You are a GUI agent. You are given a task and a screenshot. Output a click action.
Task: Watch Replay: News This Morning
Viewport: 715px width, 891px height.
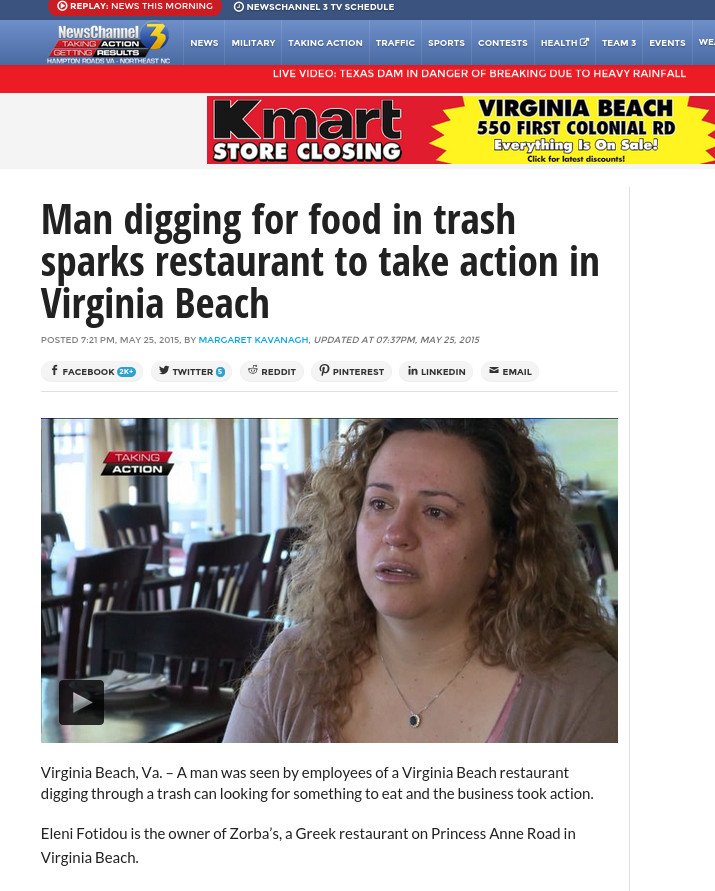tap(135, 7)
